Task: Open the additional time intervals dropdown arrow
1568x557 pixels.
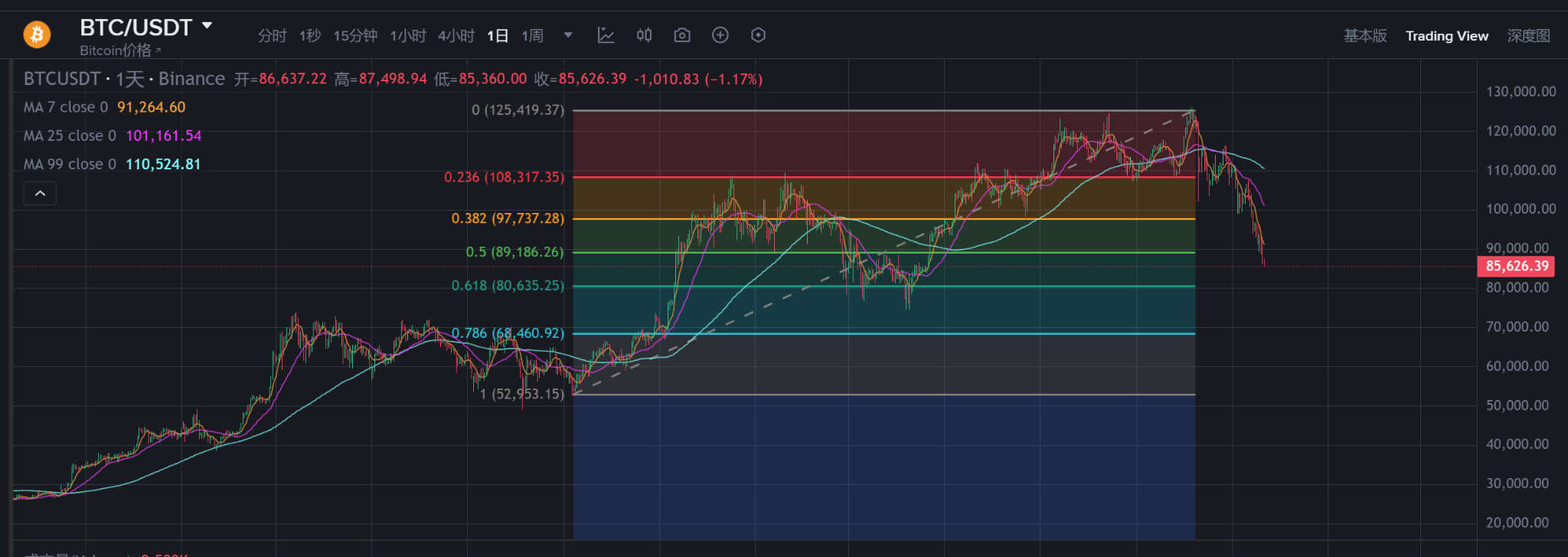Action: tap(568, 35)
